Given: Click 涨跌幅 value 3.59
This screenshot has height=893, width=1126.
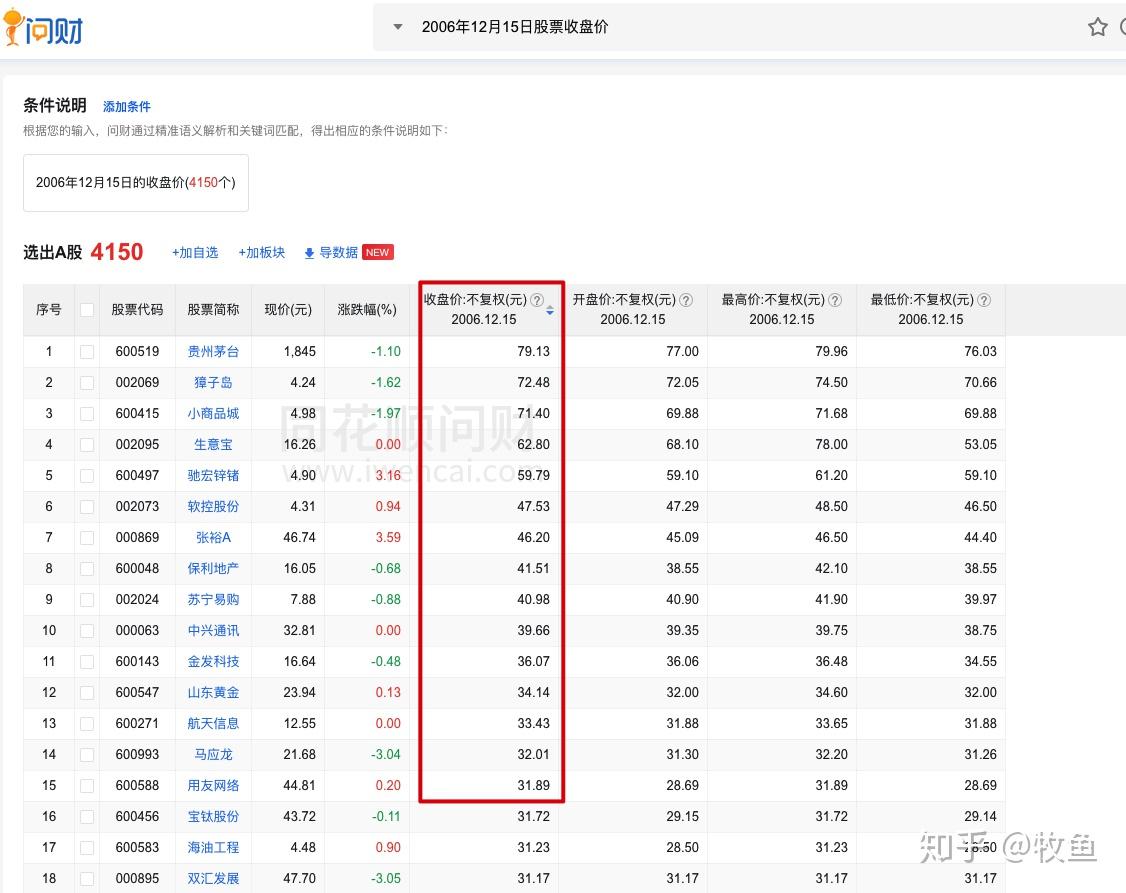Looking at the screenshot, I should click(388, 537).
